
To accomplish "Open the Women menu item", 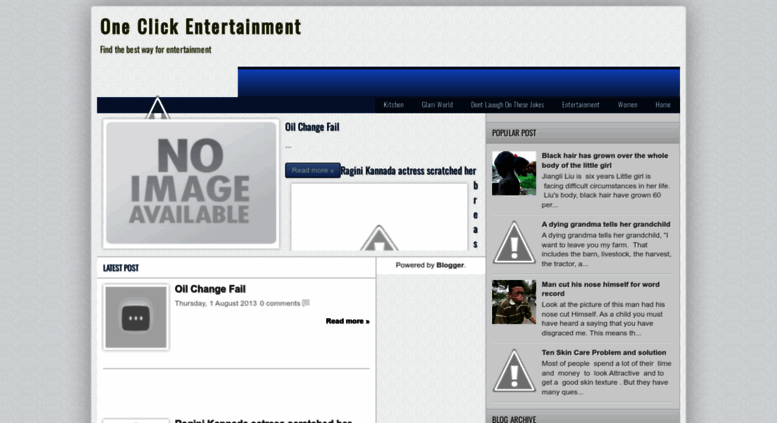I will click(x=627, y=105).
